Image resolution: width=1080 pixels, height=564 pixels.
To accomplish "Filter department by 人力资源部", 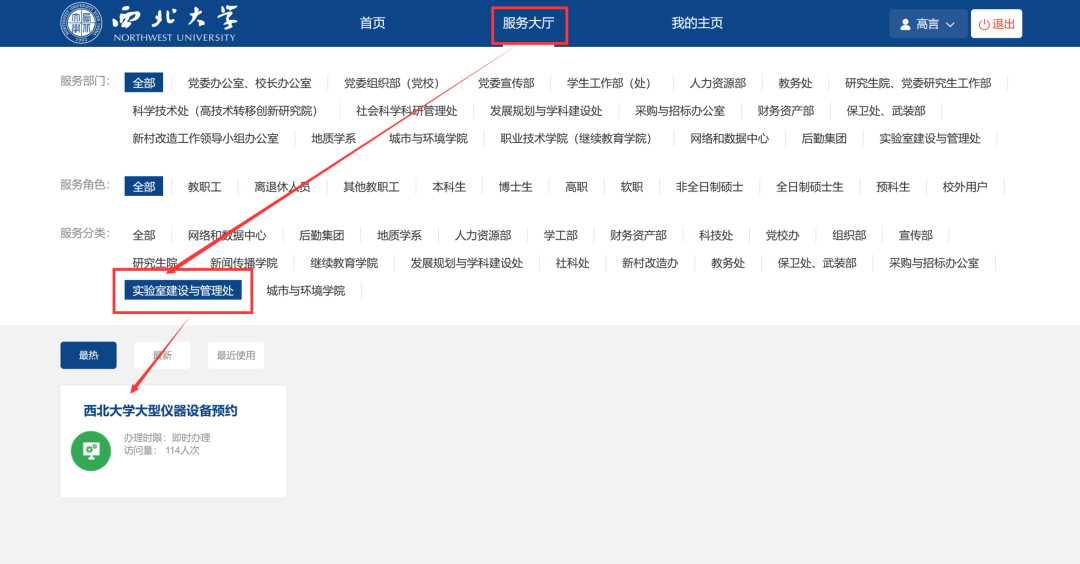I will click(x=718, y=83).
